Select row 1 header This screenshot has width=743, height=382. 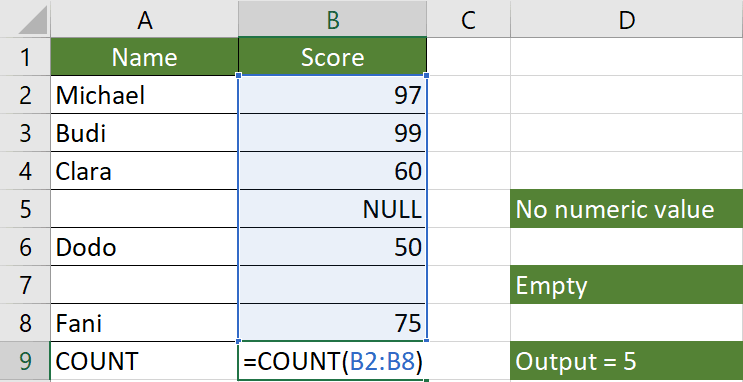pyautogui.click(x=25, y=57)
